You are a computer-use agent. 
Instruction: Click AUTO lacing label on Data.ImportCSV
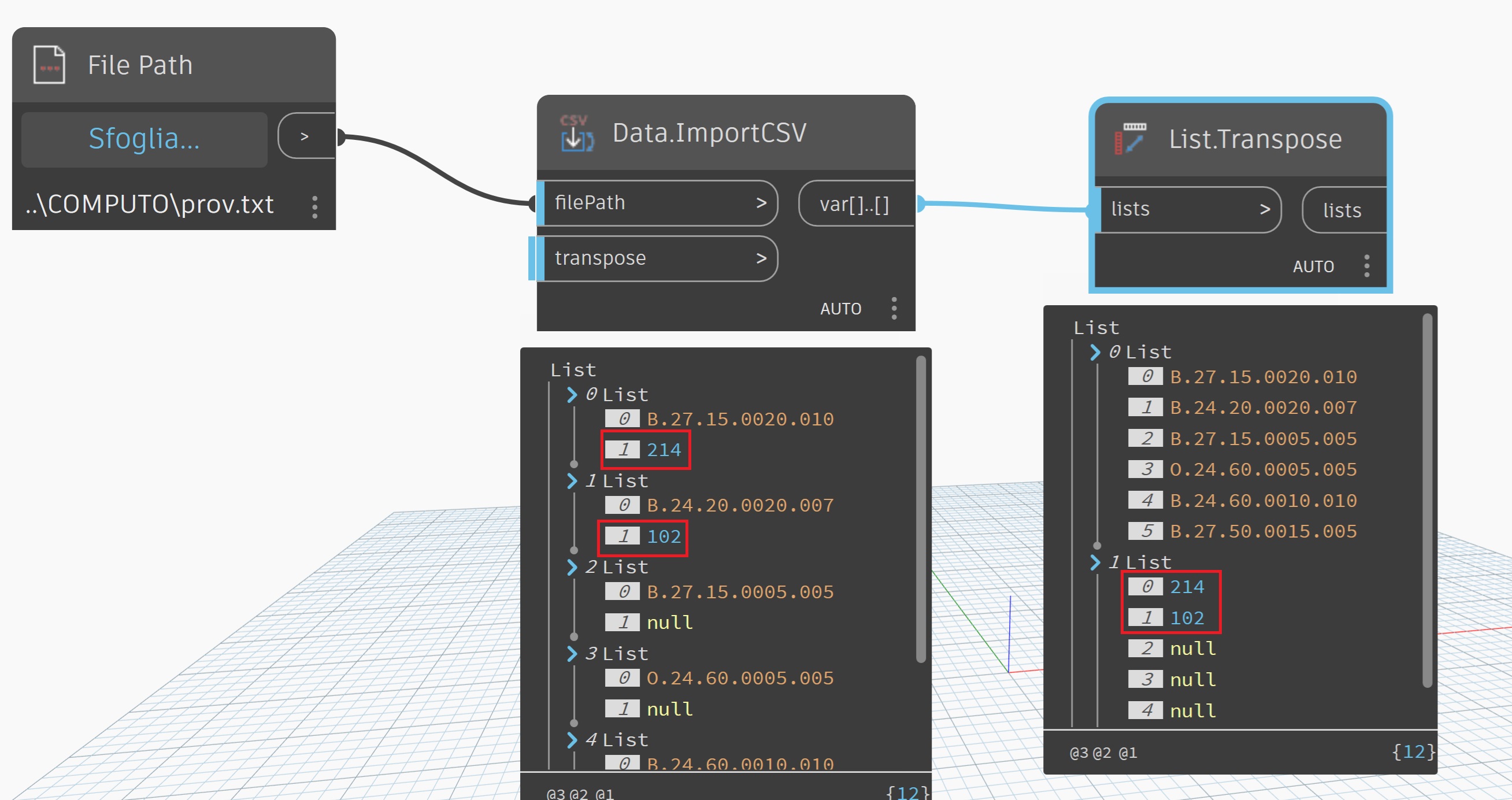pos(840,309)
